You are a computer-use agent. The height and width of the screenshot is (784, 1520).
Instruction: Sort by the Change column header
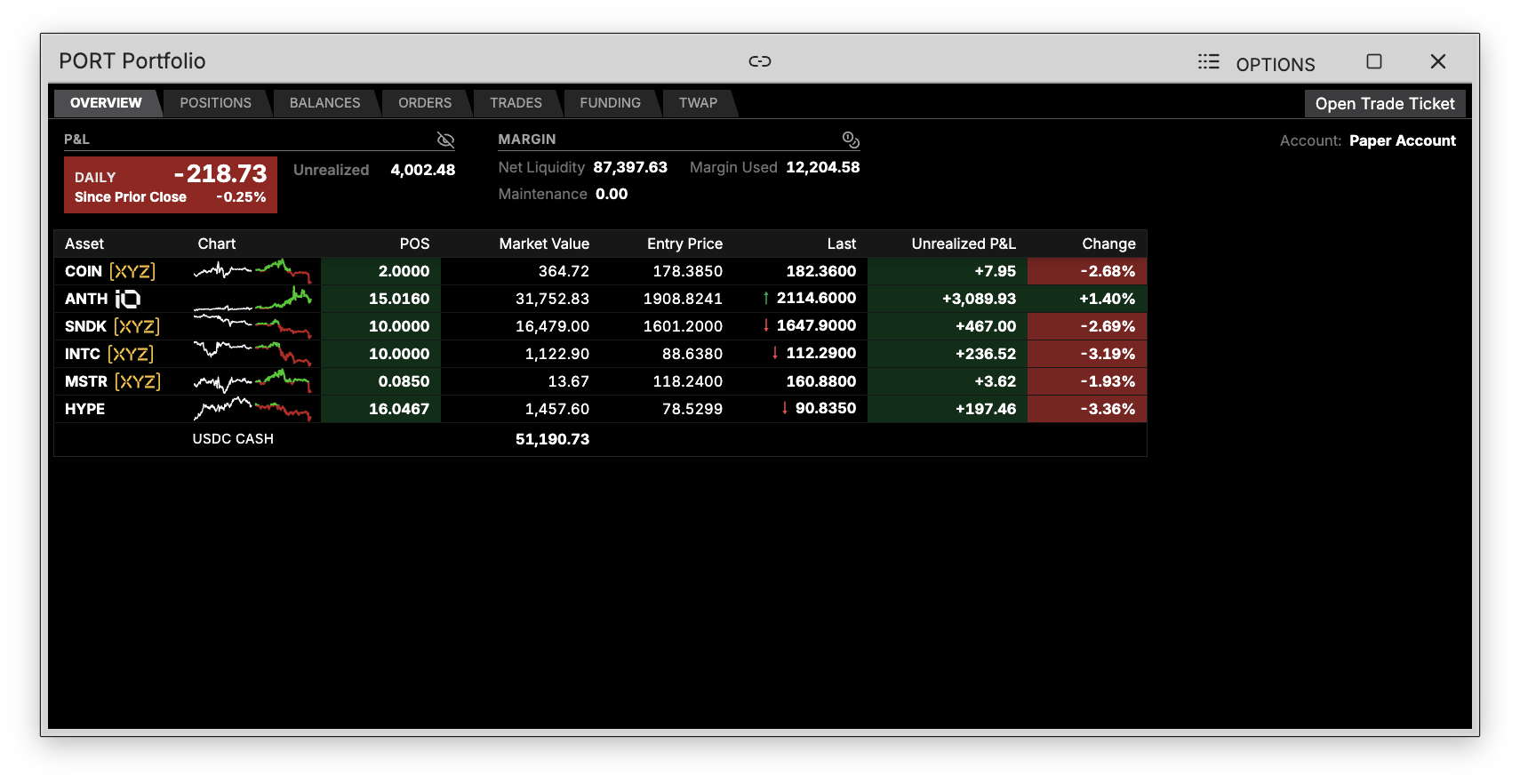click(x=1108, y=244)
